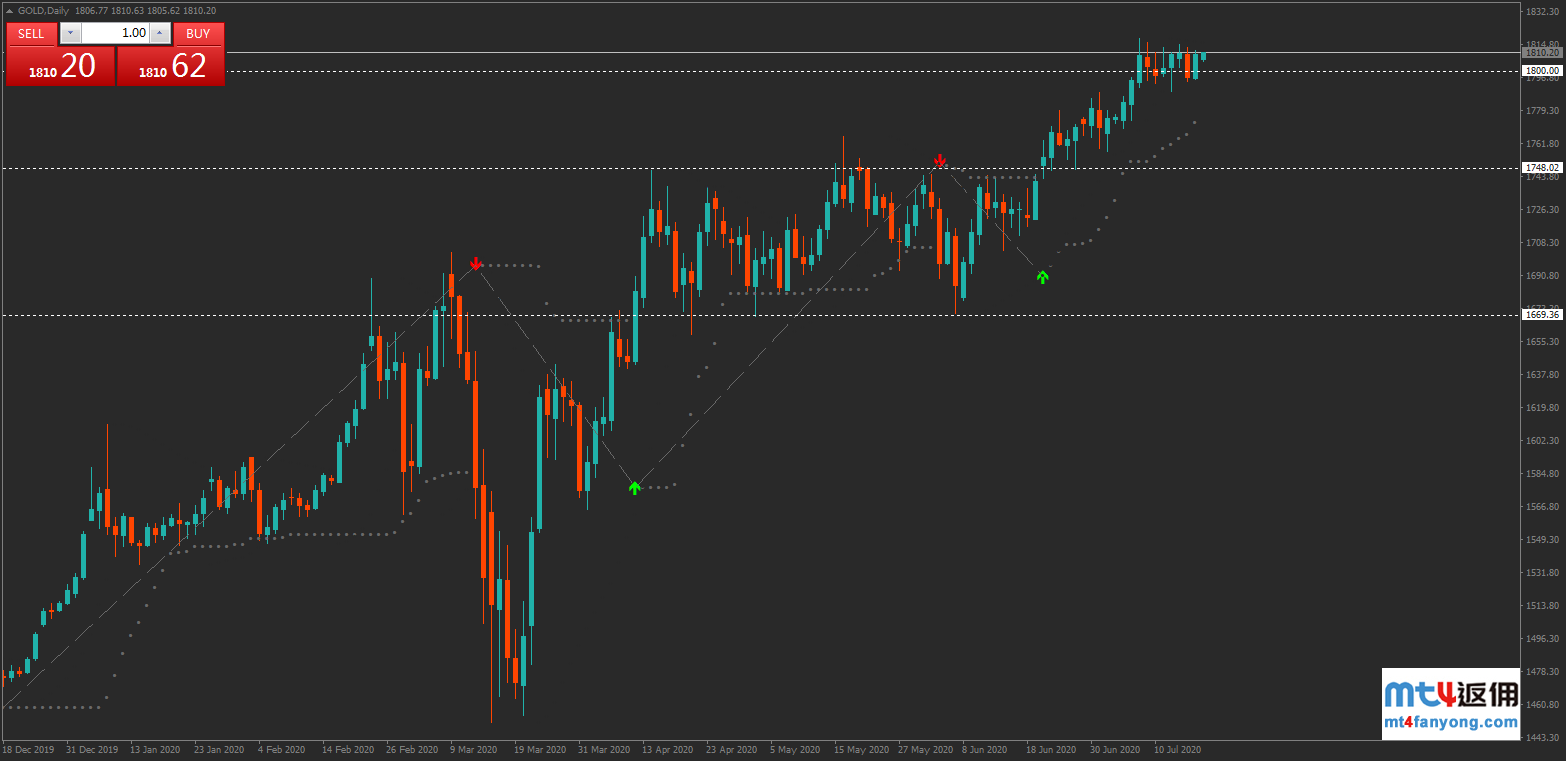
Task: Select the green up arrow near 18 Jun 2020
Action: pyautogui.click(x=1043, y=277)
